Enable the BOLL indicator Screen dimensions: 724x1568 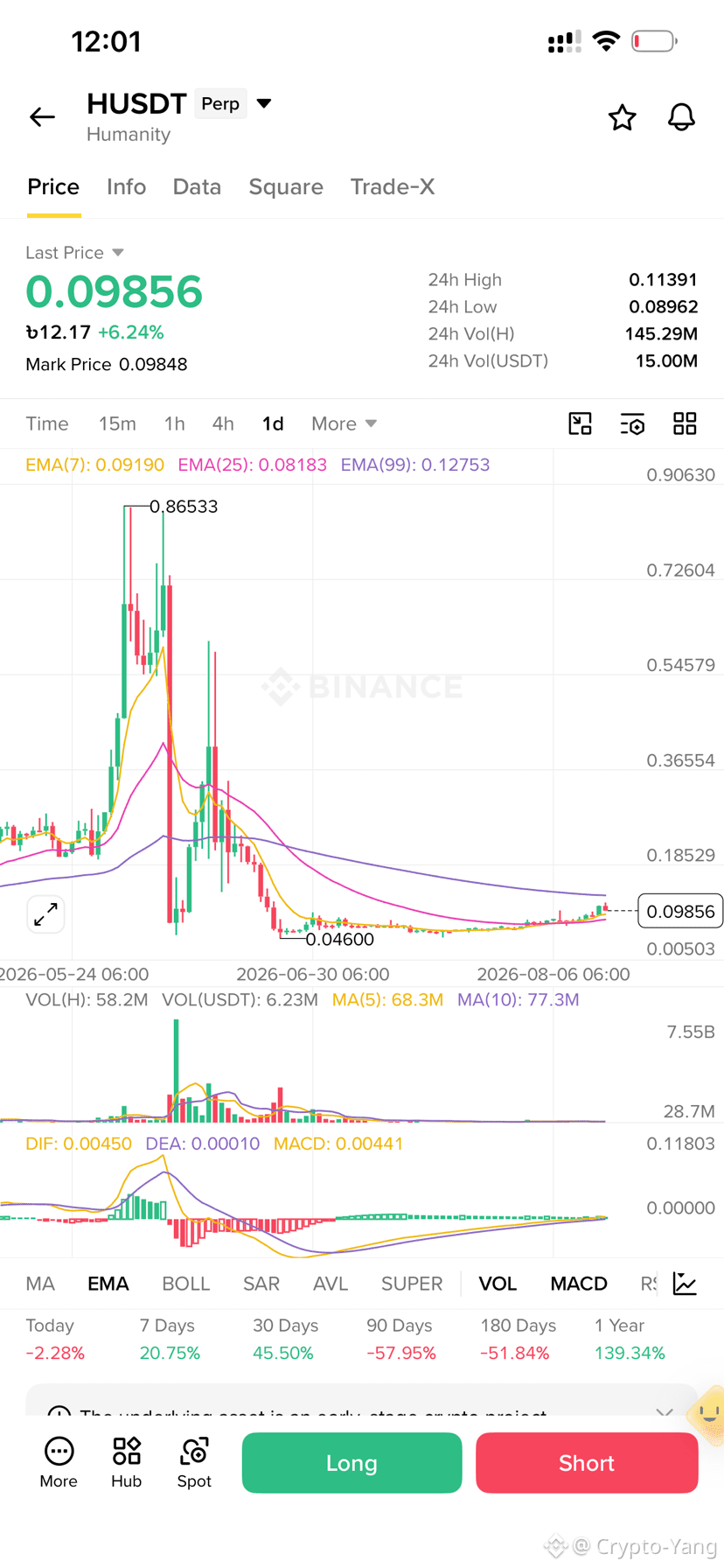point(185,1284)
